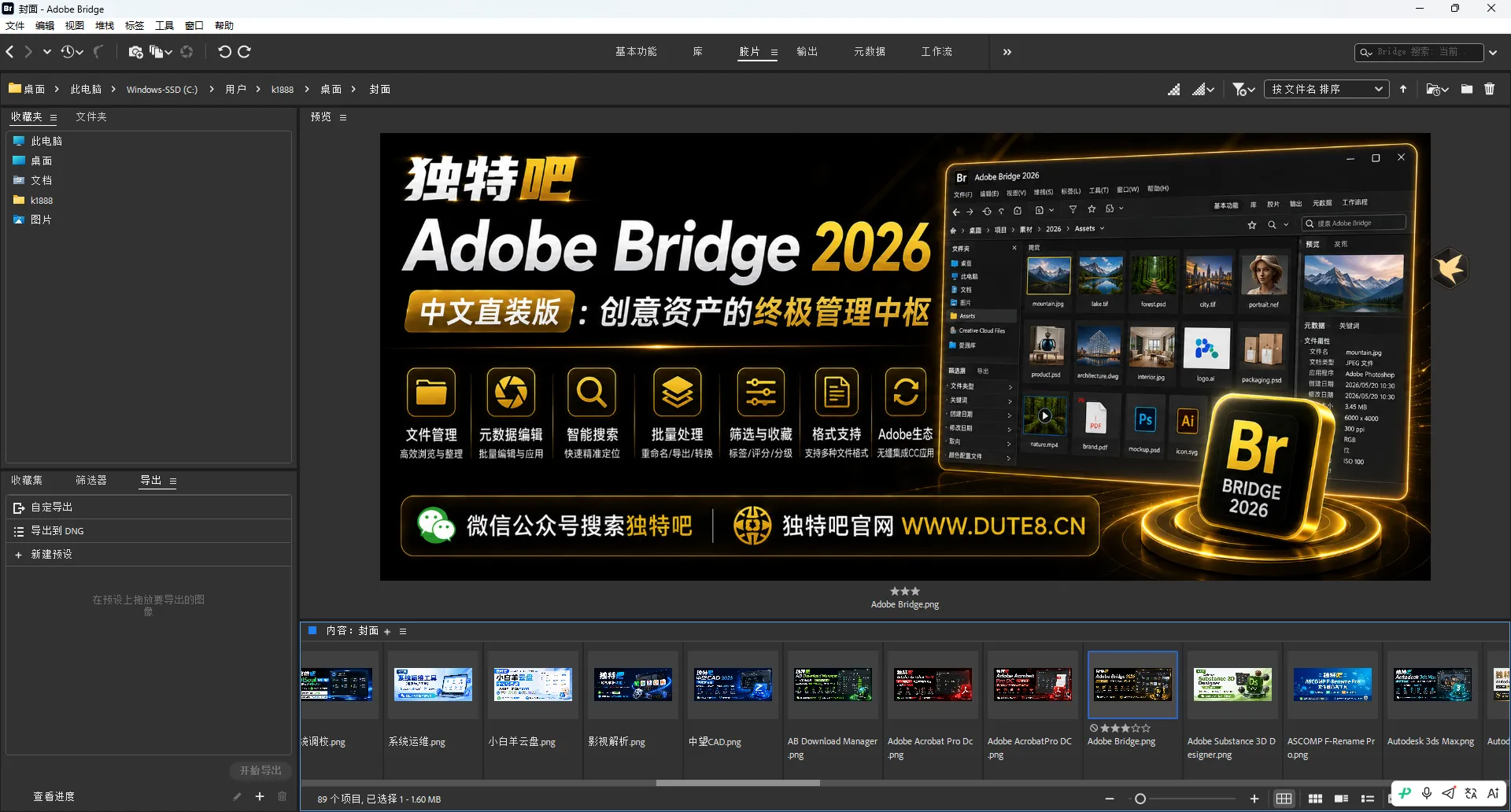Open the 文件 menu
The width and height of the screenshot is (1511, 812).
coord(15,25)
